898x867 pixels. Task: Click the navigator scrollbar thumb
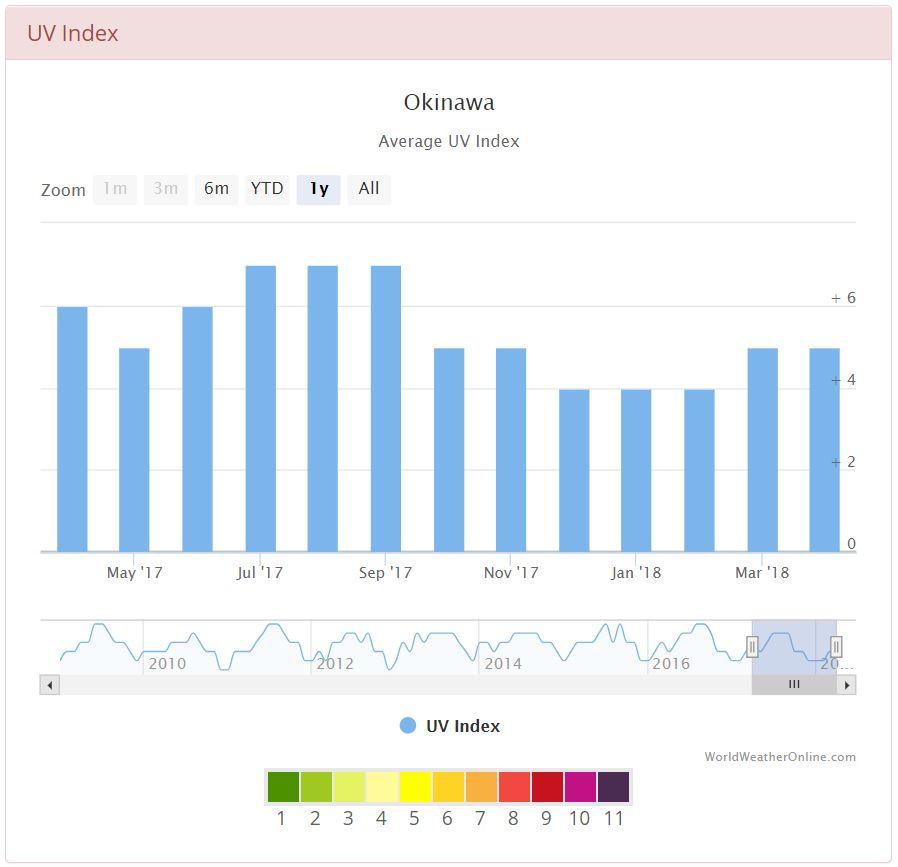pyautogui.click(x=794, y=685)
